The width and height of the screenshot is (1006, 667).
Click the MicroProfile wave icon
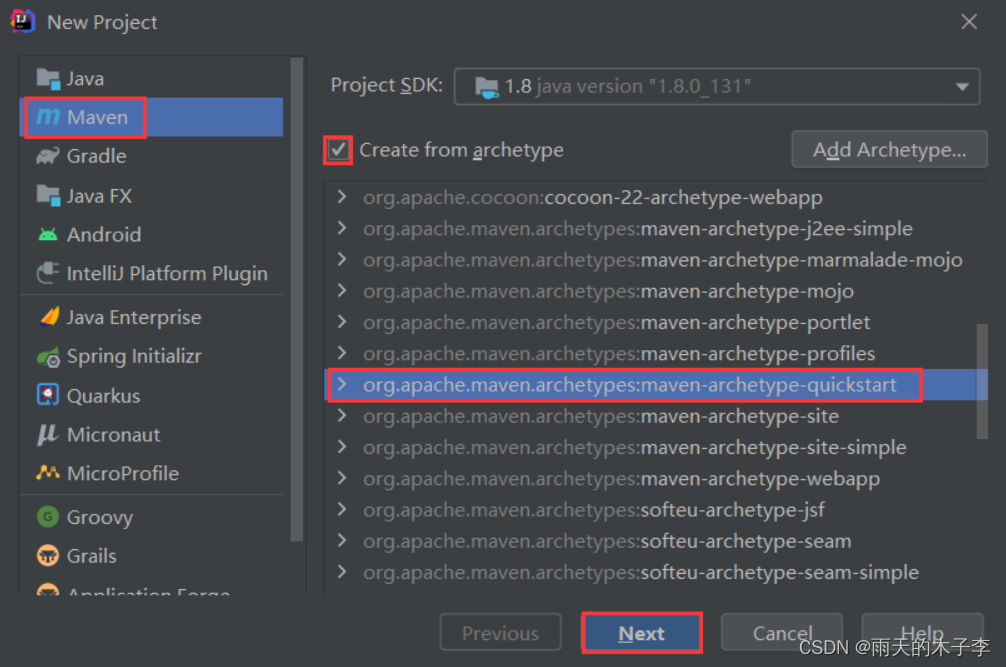(48, 473)
